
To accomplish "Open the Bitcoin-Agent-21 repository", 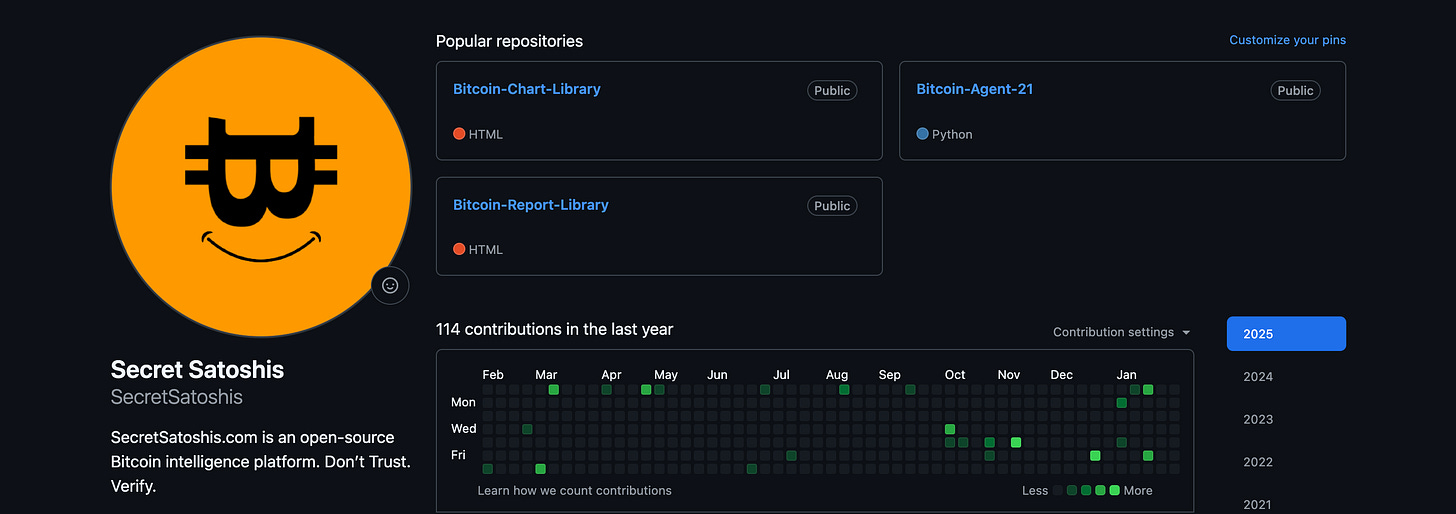I will click(975, 89).
